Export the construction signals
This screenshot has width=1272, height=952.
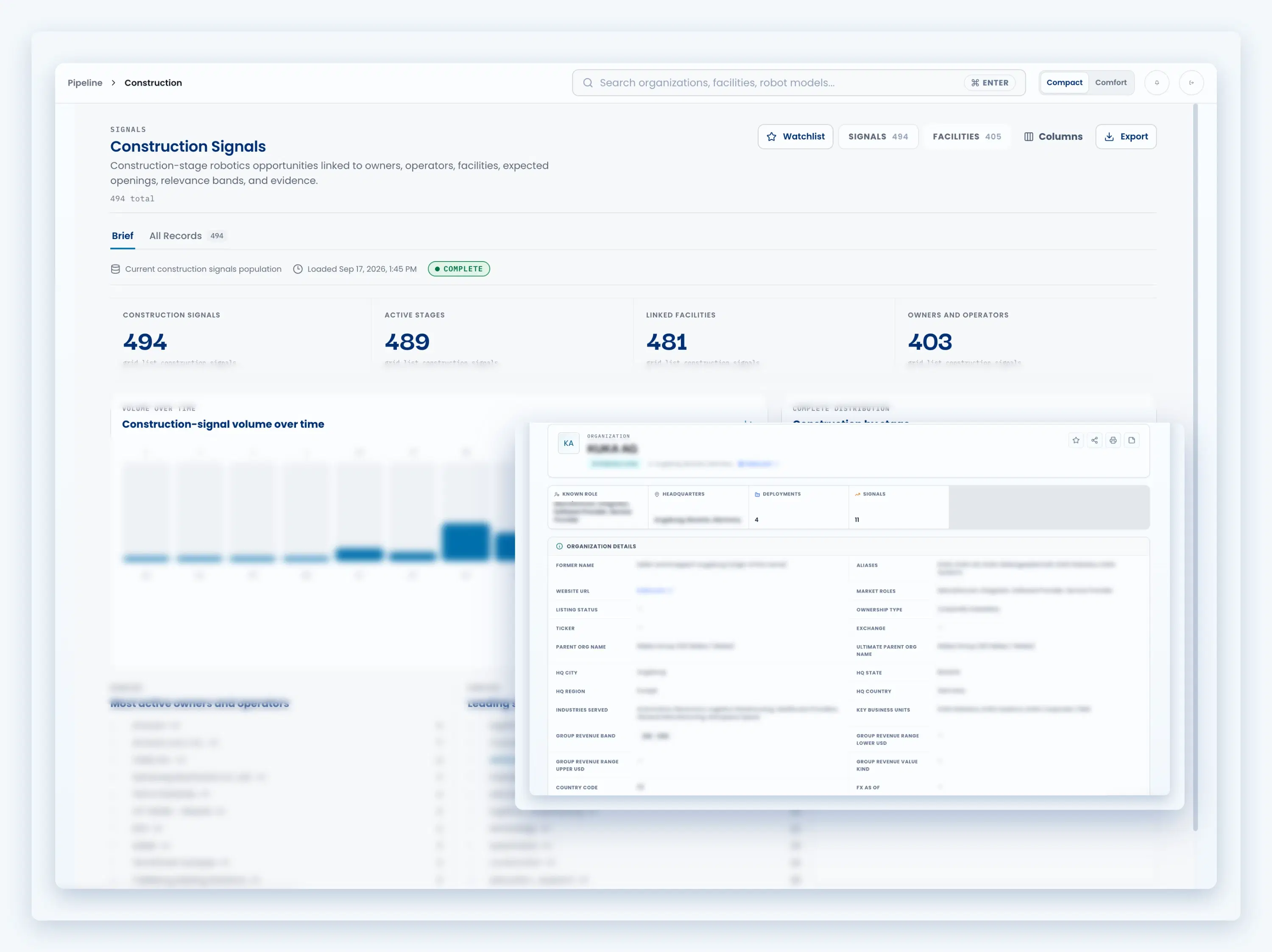tap(1125, 137)
